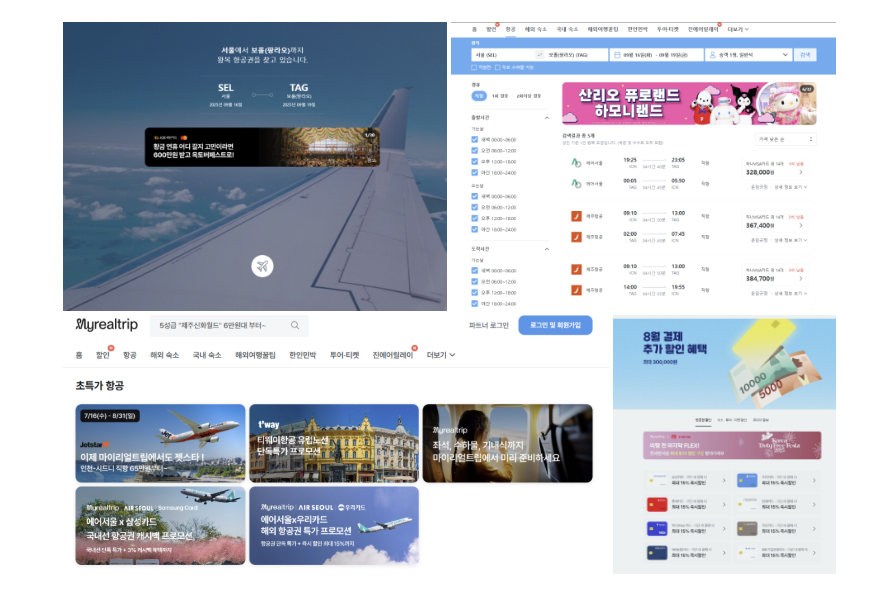Open the 산리오 퓨로랜드 하모니랜드 banner
890x598 pixels.
coord(689,104)
